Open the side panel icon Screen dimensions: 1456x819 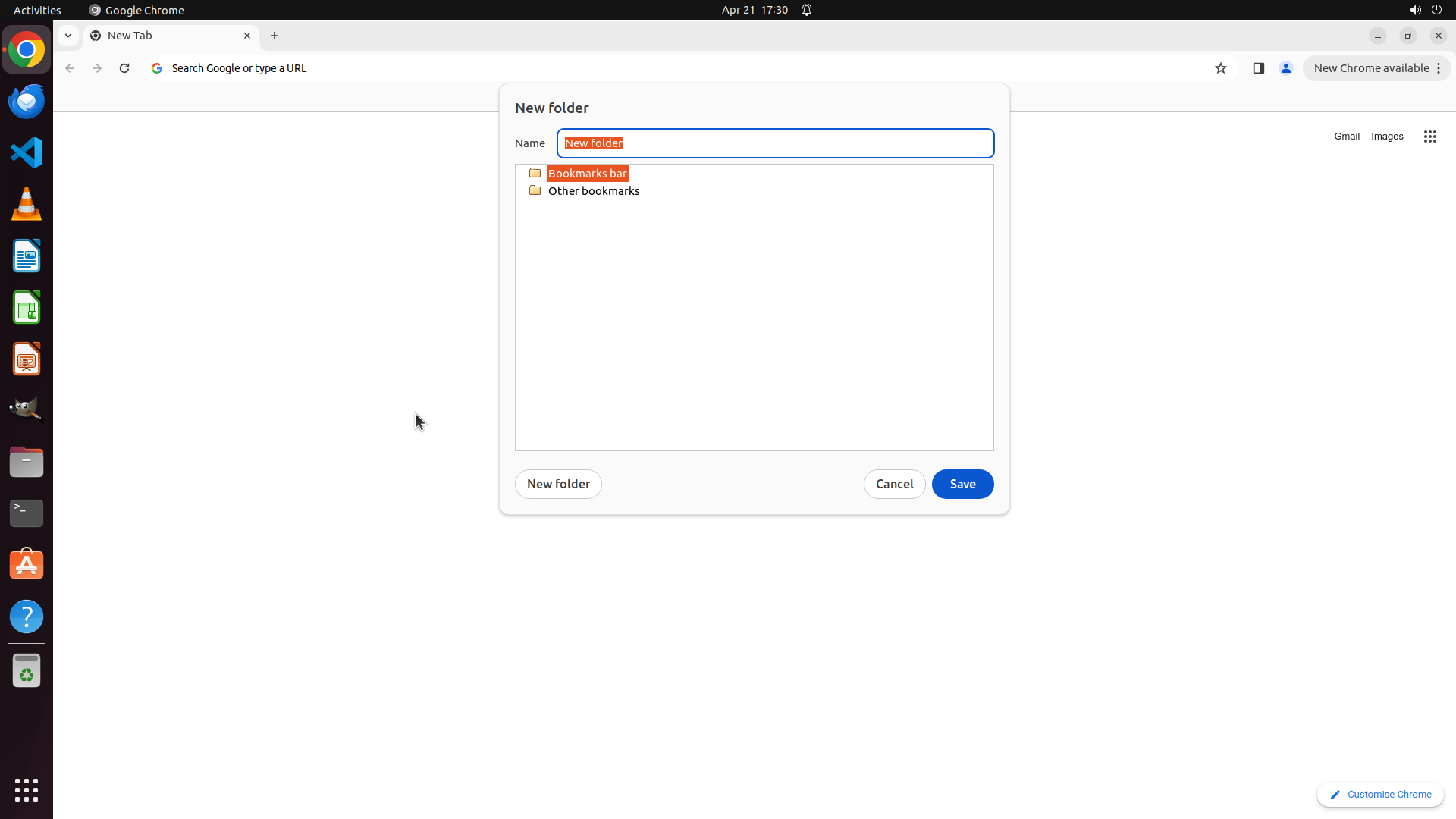coord(1258,68)
